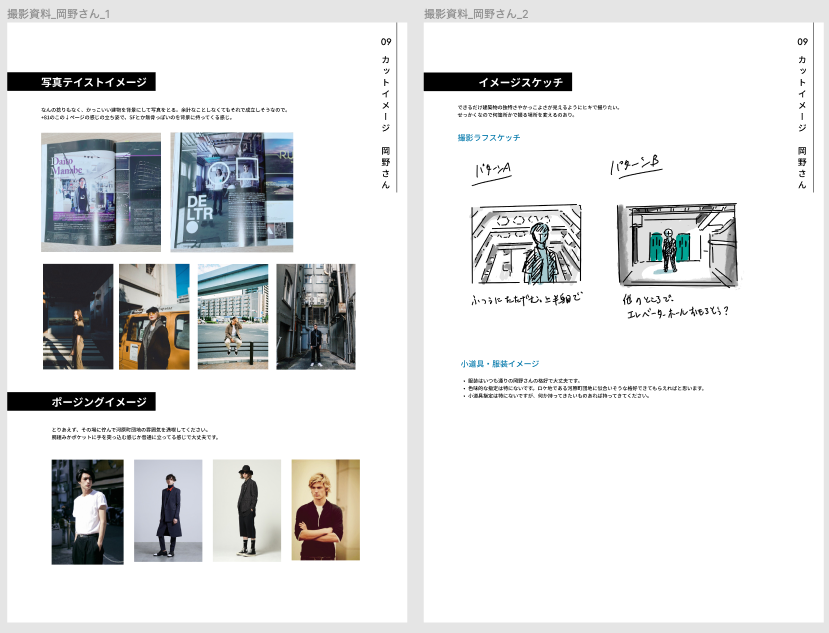Select the blond man crossed-arms photo
This screenshot has width=829, height=633.
[x=325, y=510]
